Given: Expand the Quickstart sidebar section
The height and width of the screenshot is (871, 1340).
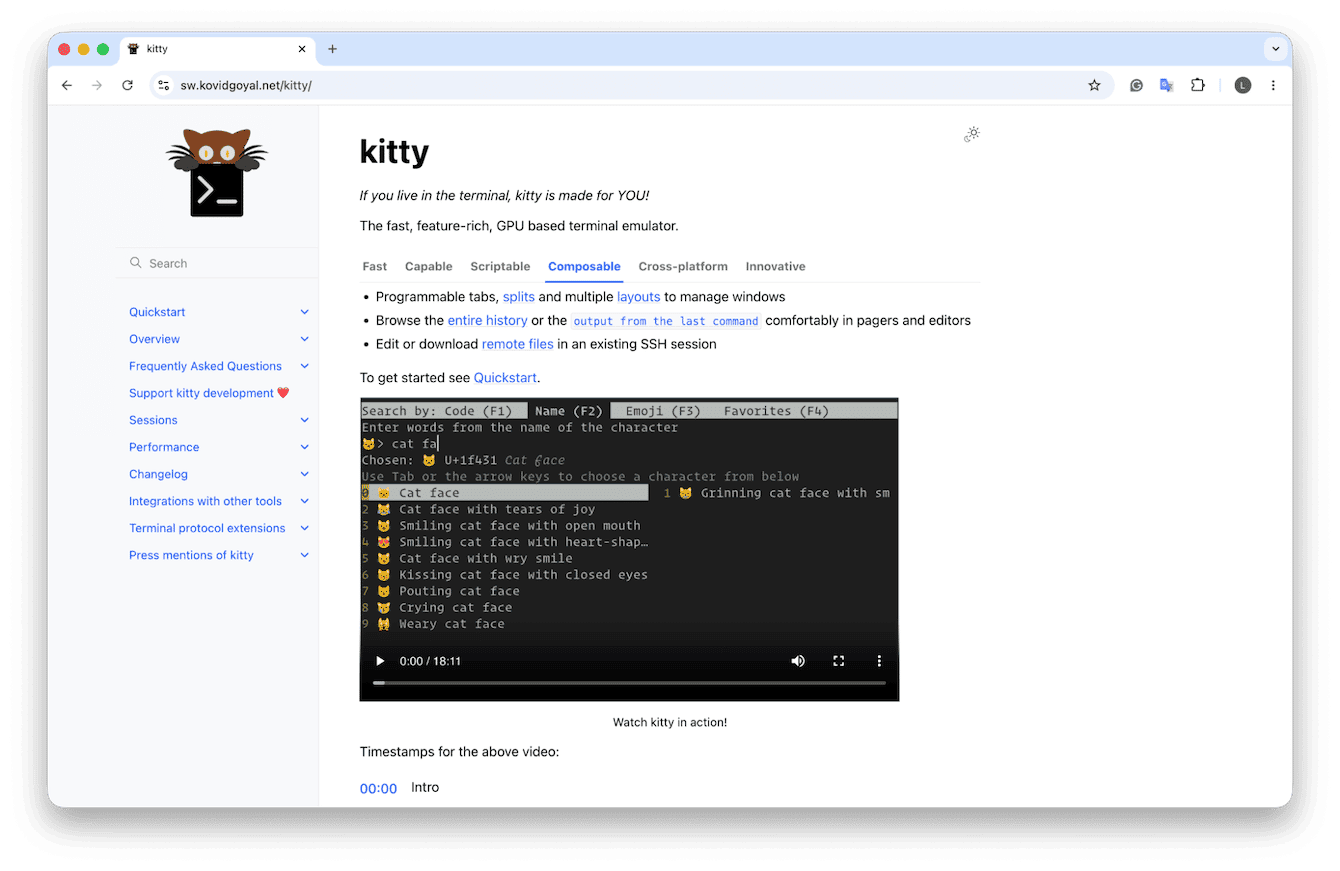Looking at the screenshot, I should pos(305,312).
